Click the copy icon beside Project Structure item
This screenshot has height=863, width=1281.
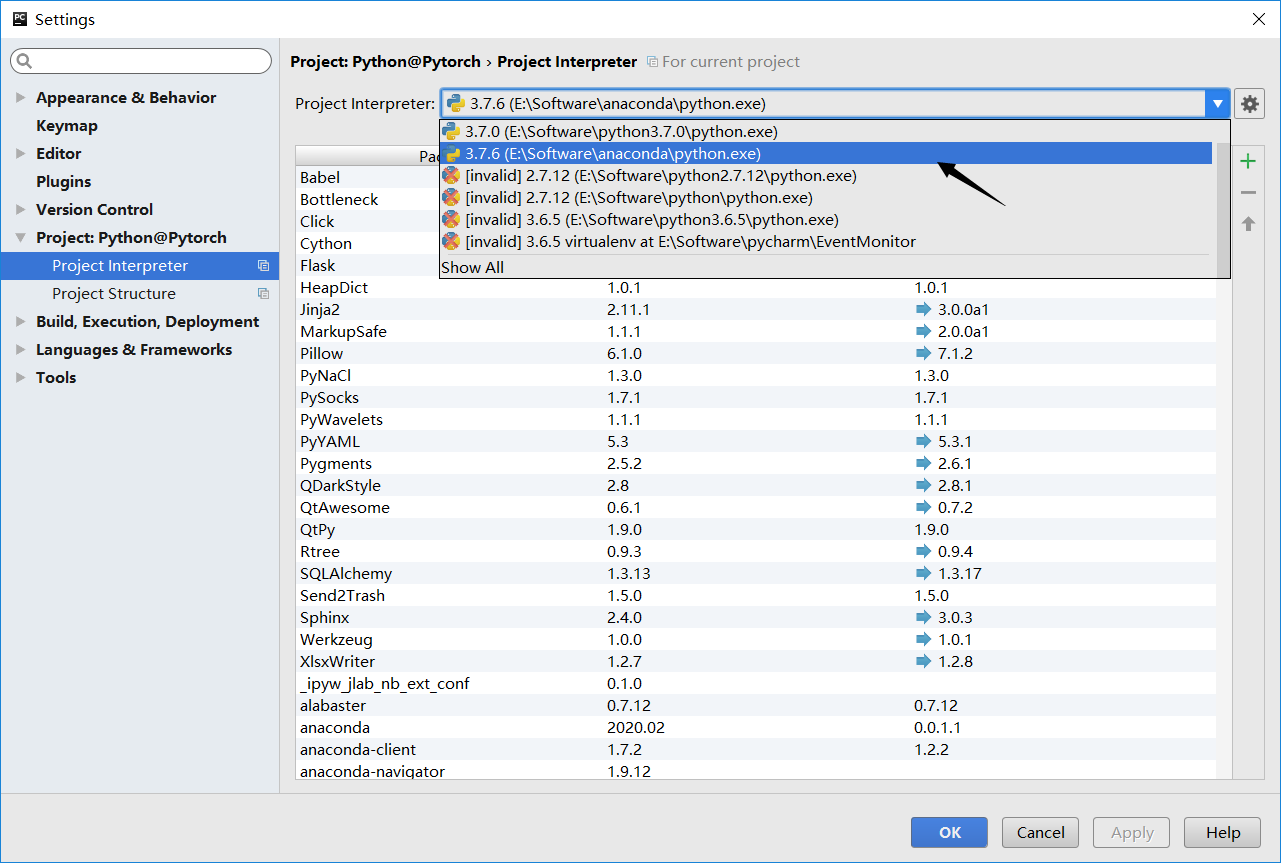coord(263,294)
